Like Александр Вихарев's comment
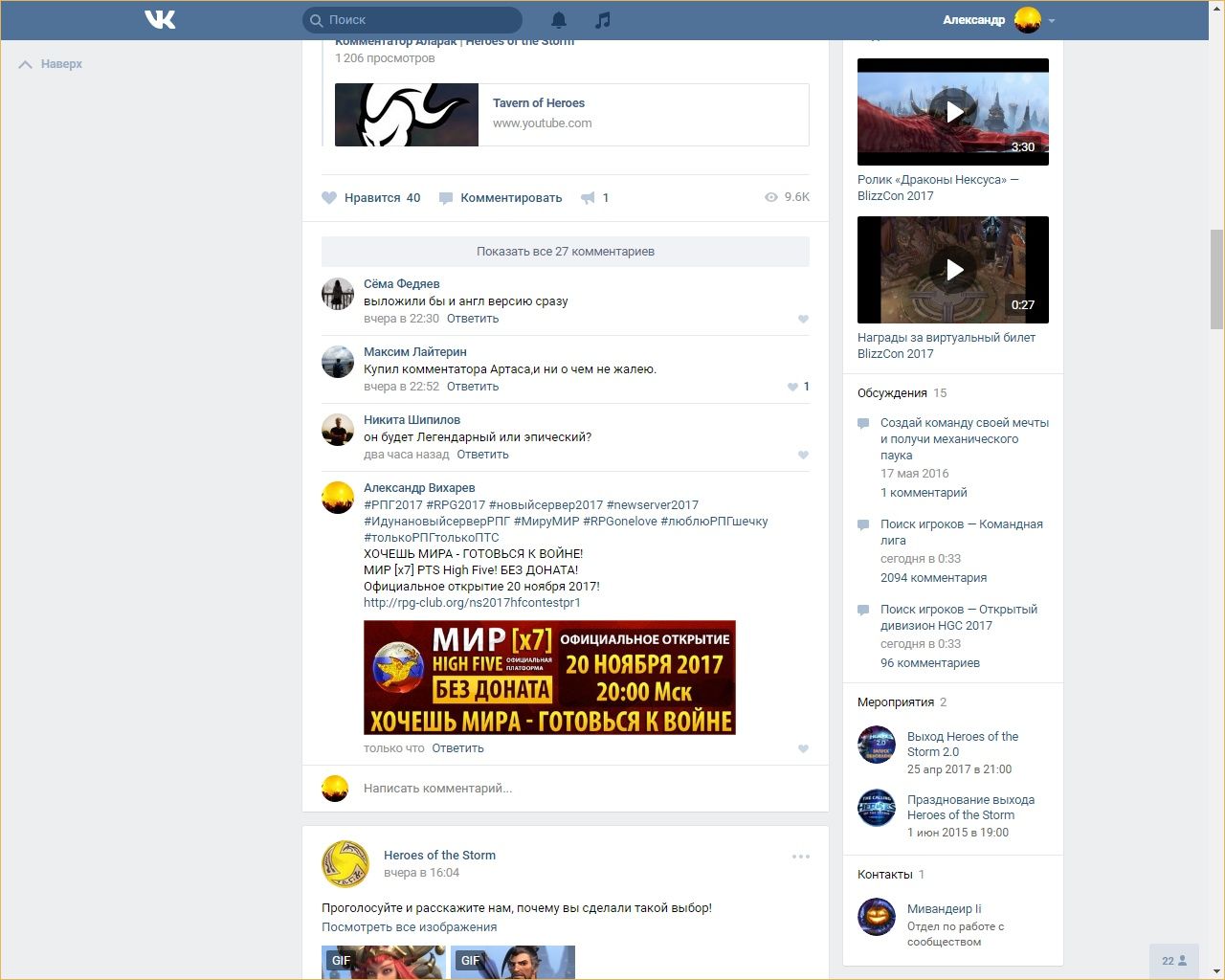Viewport: 1225px width, 980px height. pyautogui.click(x=803, y=749)
